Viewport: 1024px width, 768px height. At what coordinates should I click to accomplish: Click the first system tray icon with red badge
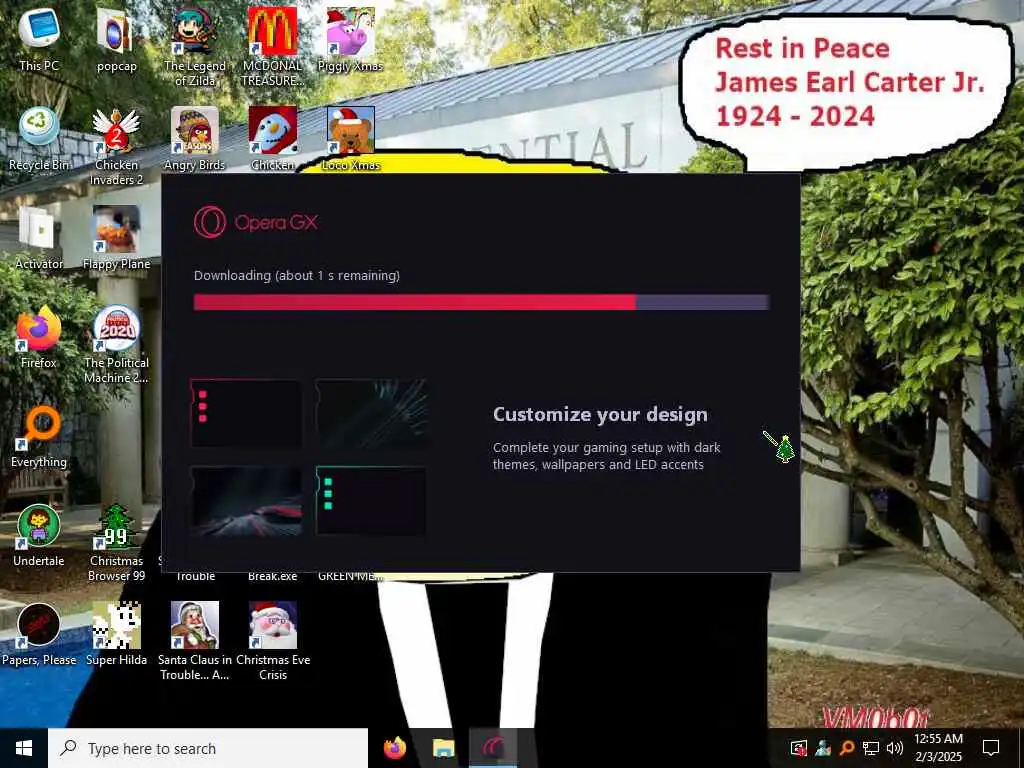pyautogui.click(x=798, y=748)
